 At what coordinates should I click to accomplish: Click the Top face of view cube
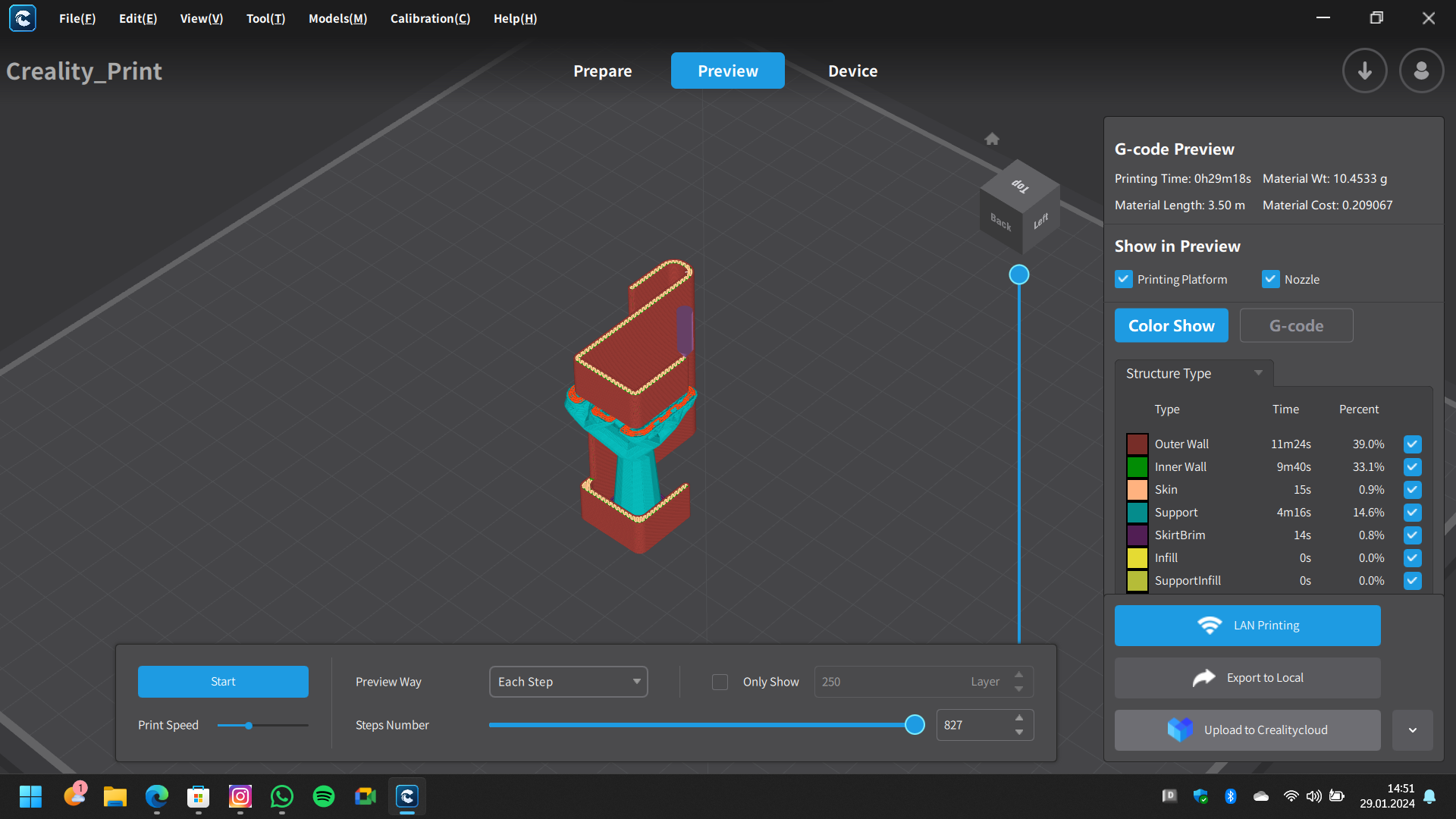click(1020, 185)
